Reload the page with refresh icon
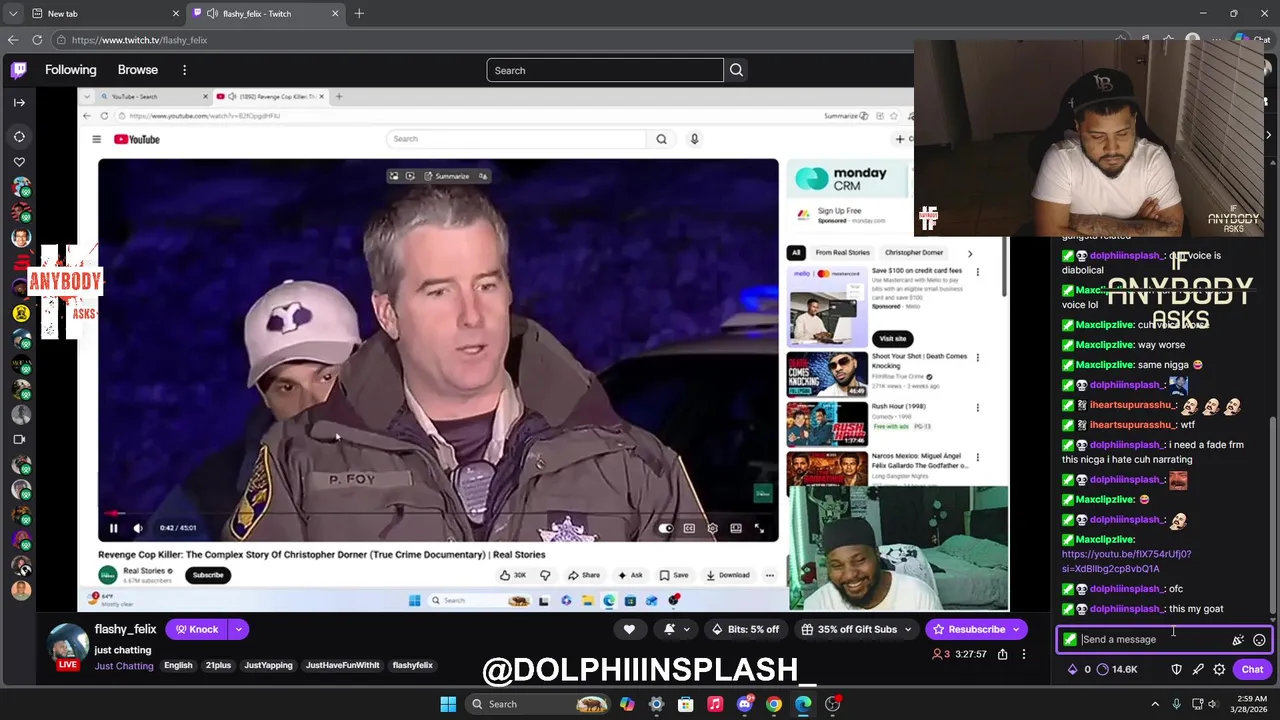 tap(37, 40)
